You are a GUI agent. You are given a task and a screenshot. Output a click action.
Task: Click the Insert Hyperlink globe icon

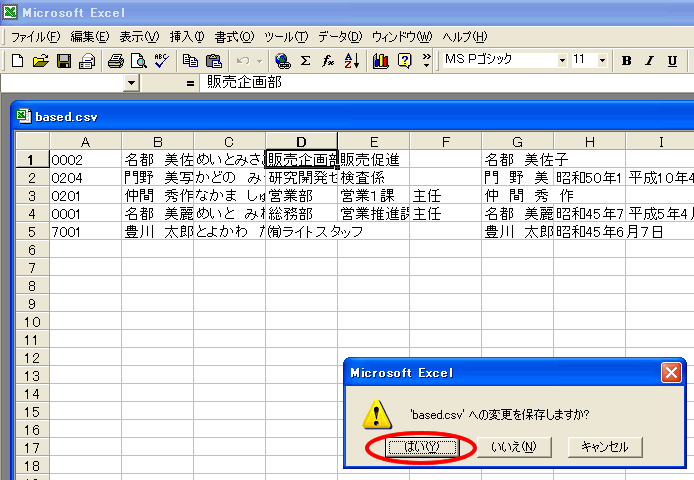282,61
